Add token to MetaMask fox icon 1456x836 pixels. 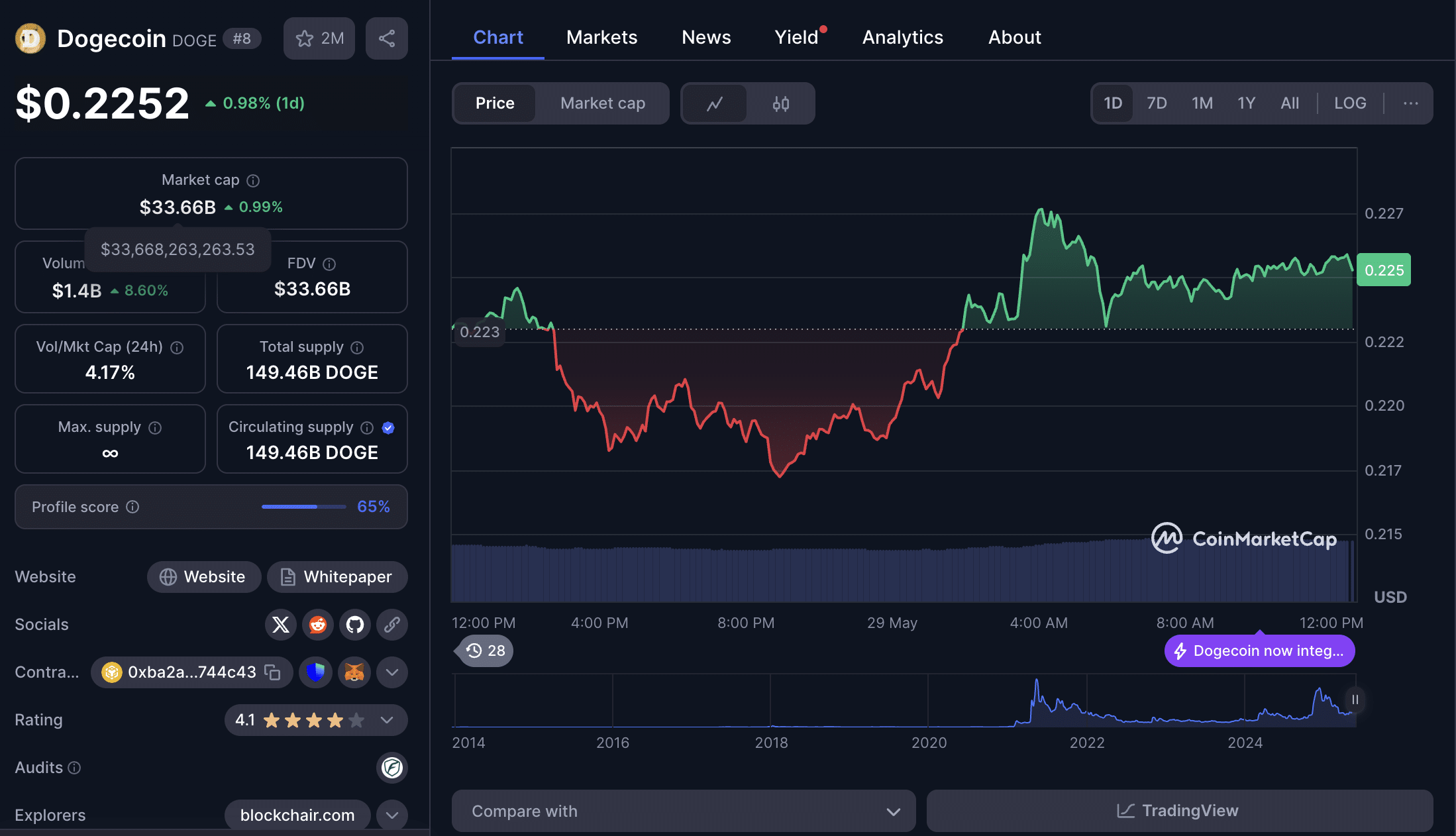coord(354,672)
